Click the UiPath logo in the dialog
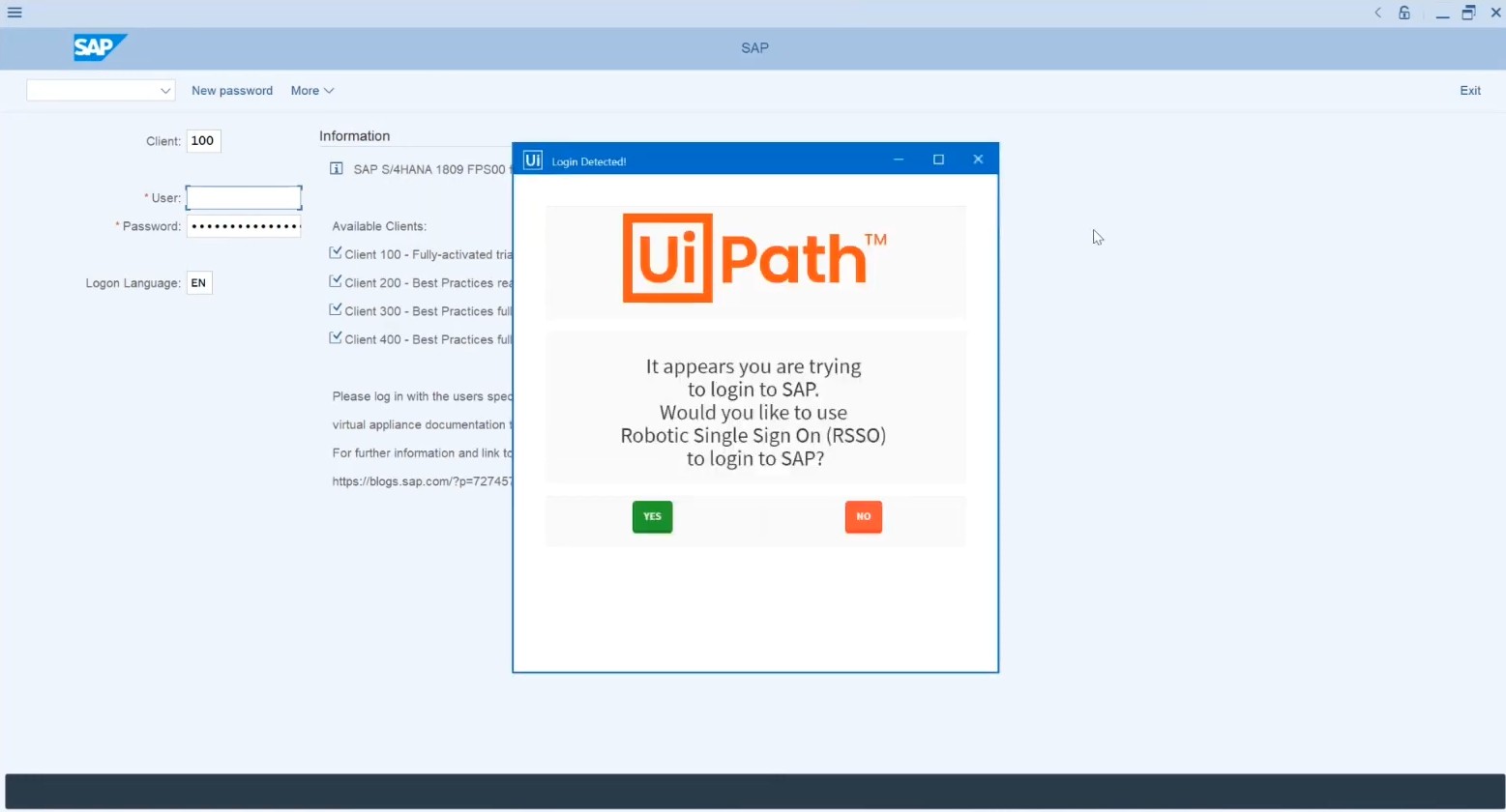Viewport: 1506px width, 812px height. (x=753, y=258)
